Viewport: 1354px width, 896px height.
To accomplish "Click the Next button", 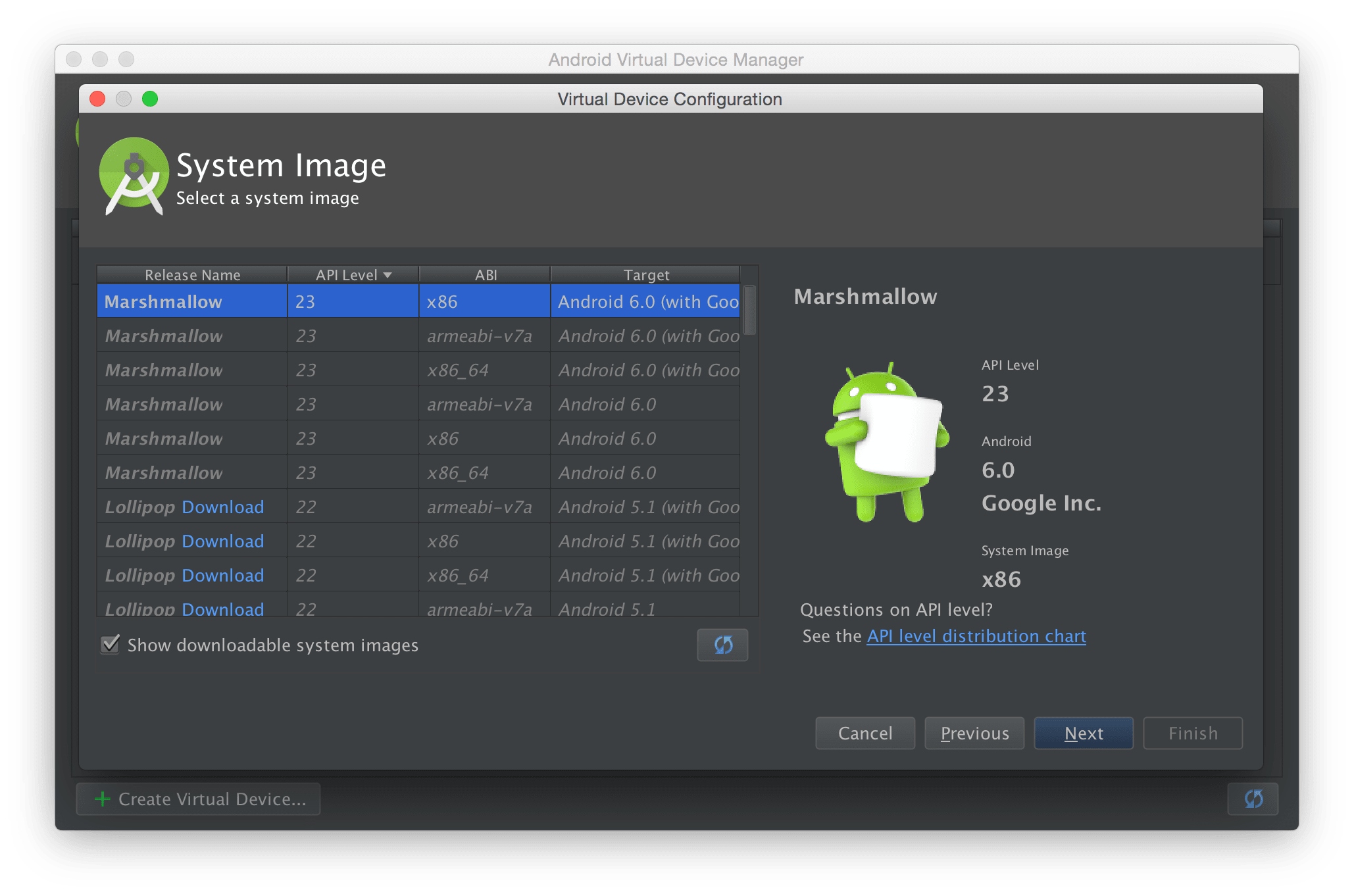I will (1083, 733).
